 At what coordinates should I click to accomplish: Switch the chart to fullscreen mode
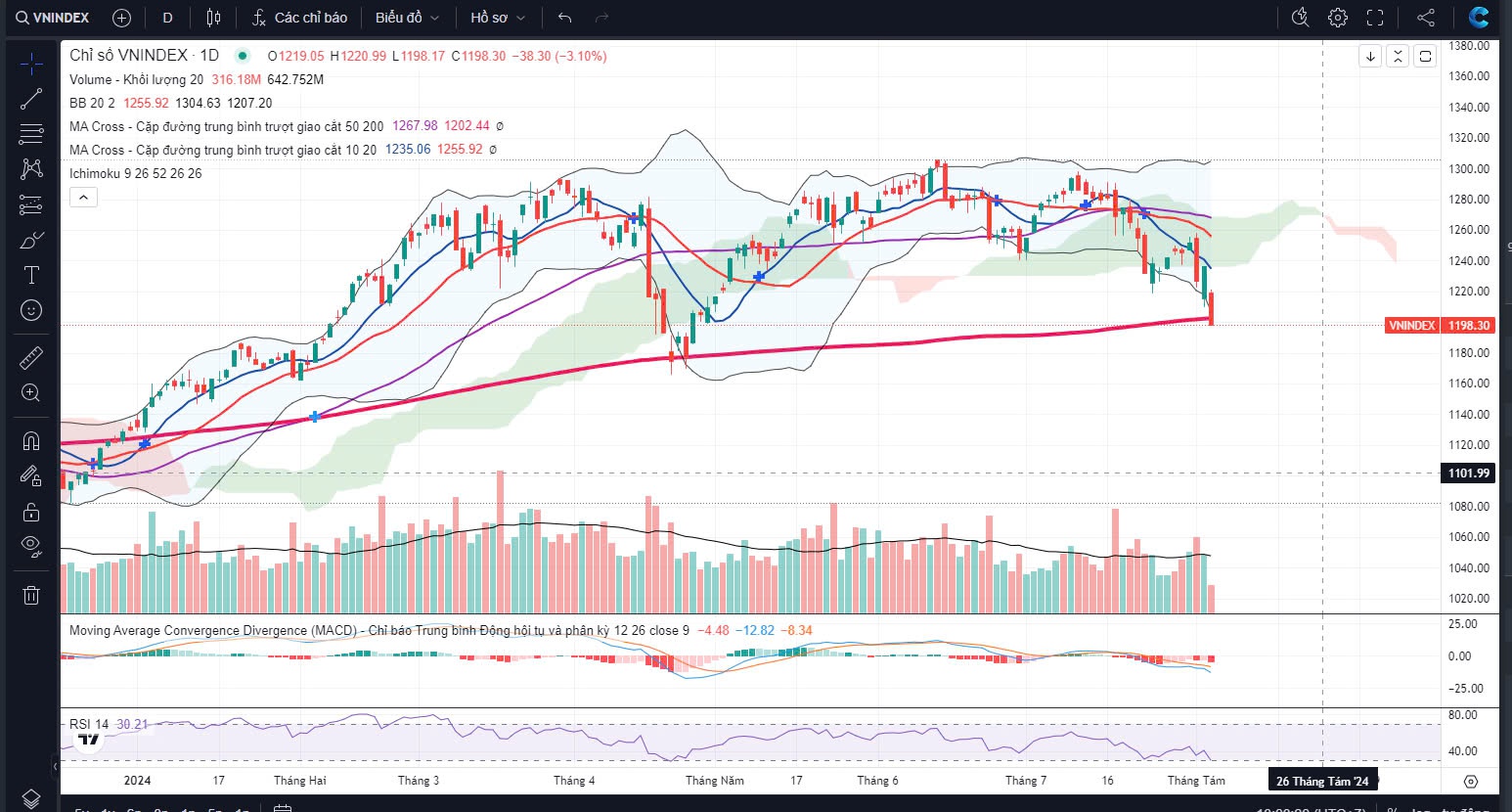pos(1375,18)
